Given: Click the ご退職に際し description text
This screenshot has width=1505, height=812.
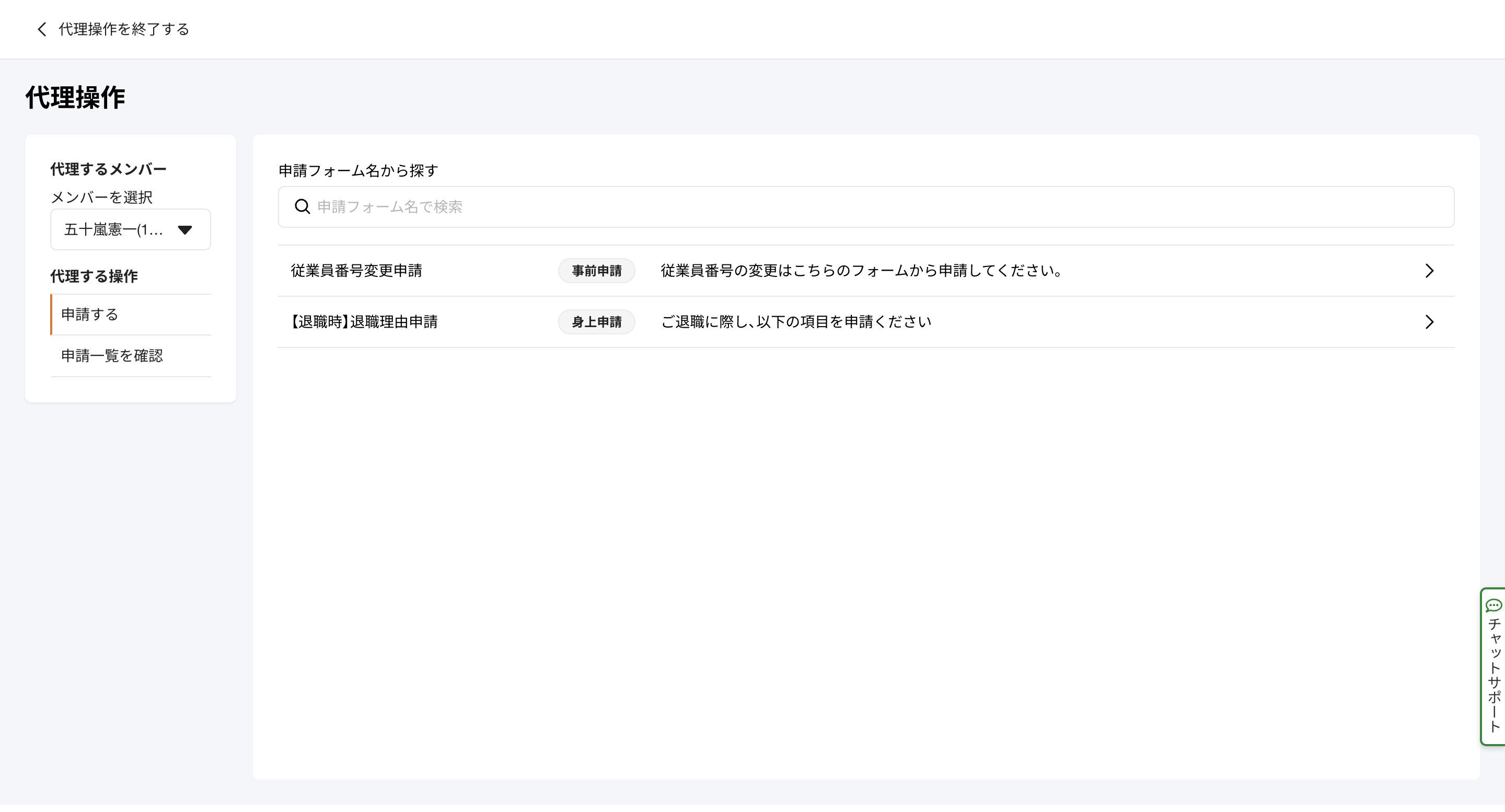Looking at the screenshot, I should click(796, 322).
